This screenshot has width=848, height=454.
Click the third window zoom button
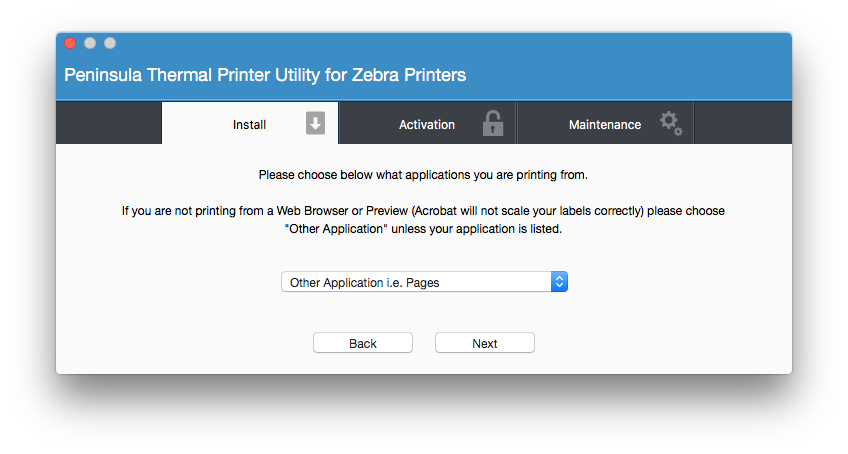[x=110, y=43]
